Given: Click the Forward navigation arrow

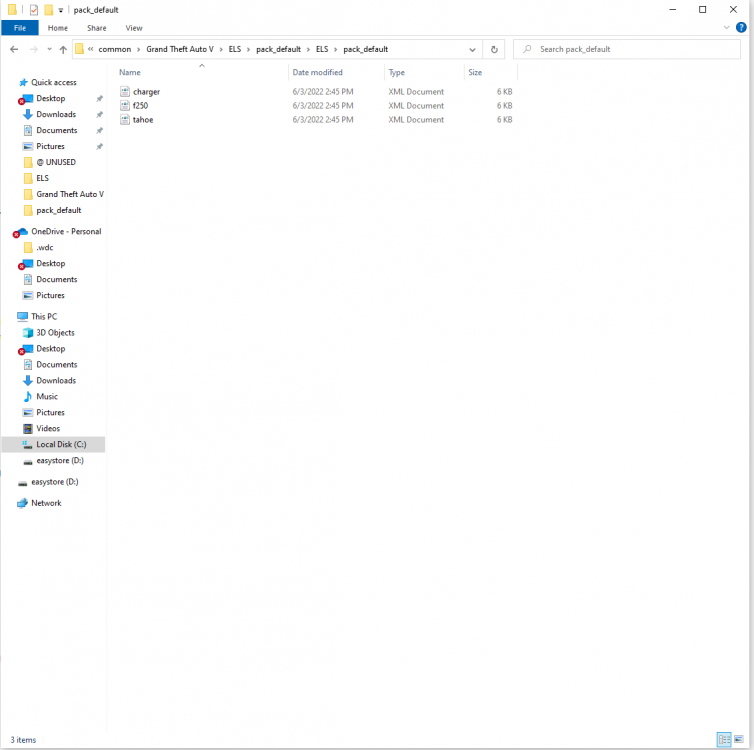Looking at the screenshot, I should coord(33,49).
